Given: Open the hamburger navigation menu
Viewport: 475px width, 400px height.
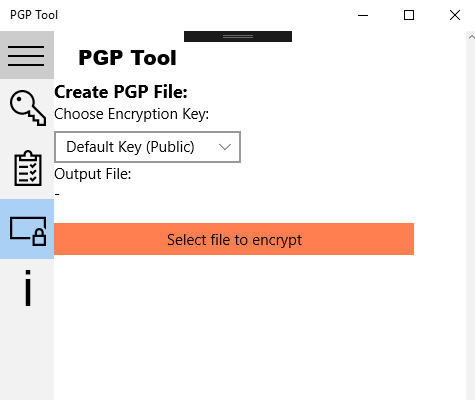Looking at the screenshot, I should 27,55.
